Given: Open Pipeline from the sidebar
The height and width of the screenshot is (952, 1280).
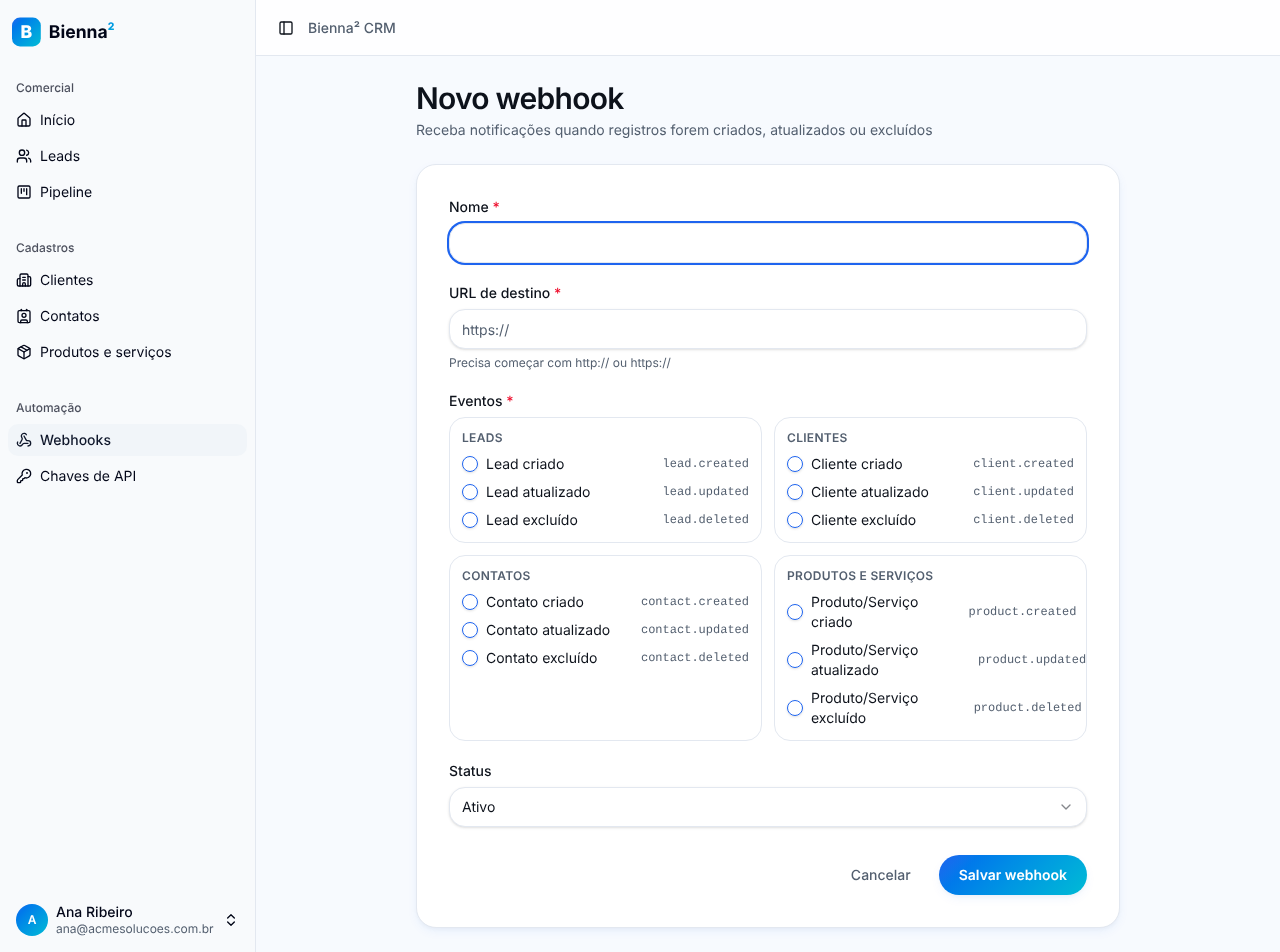Looking at the screenshot, I should [127, 192].
